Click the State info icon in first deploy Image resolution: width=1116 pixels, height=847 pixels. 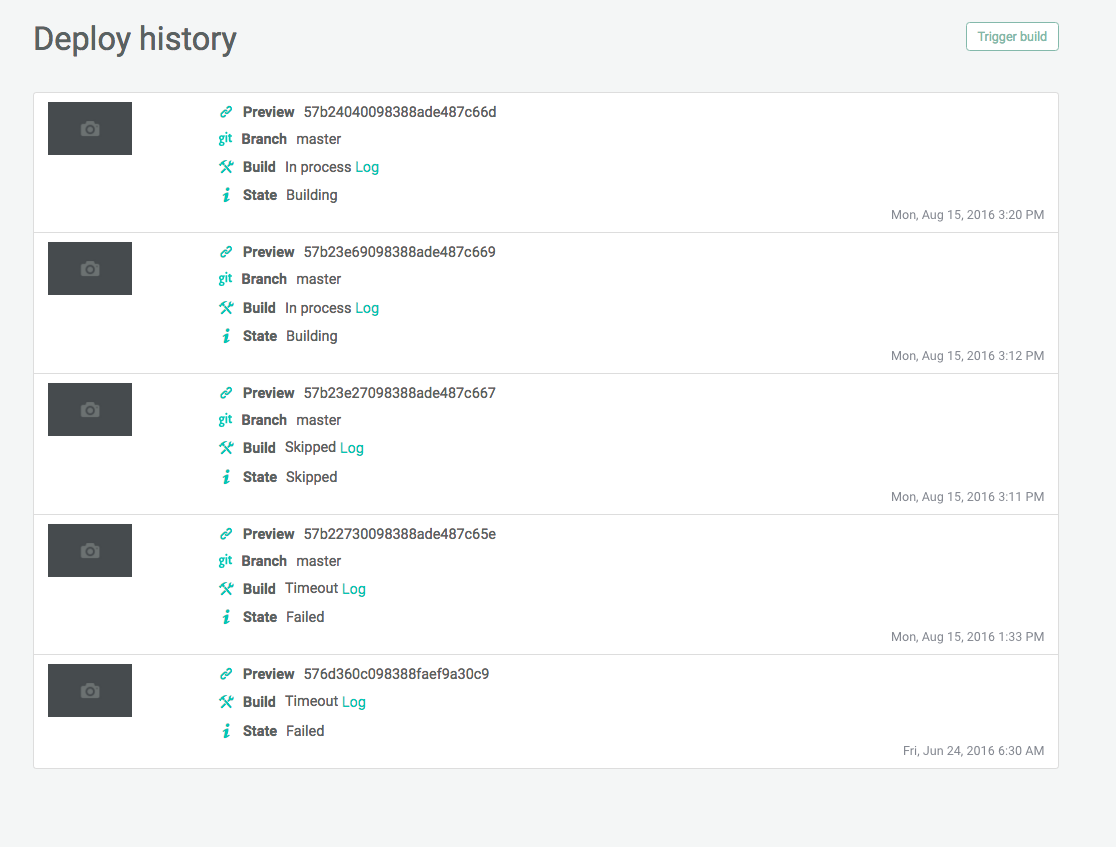(x=226, y=195)
